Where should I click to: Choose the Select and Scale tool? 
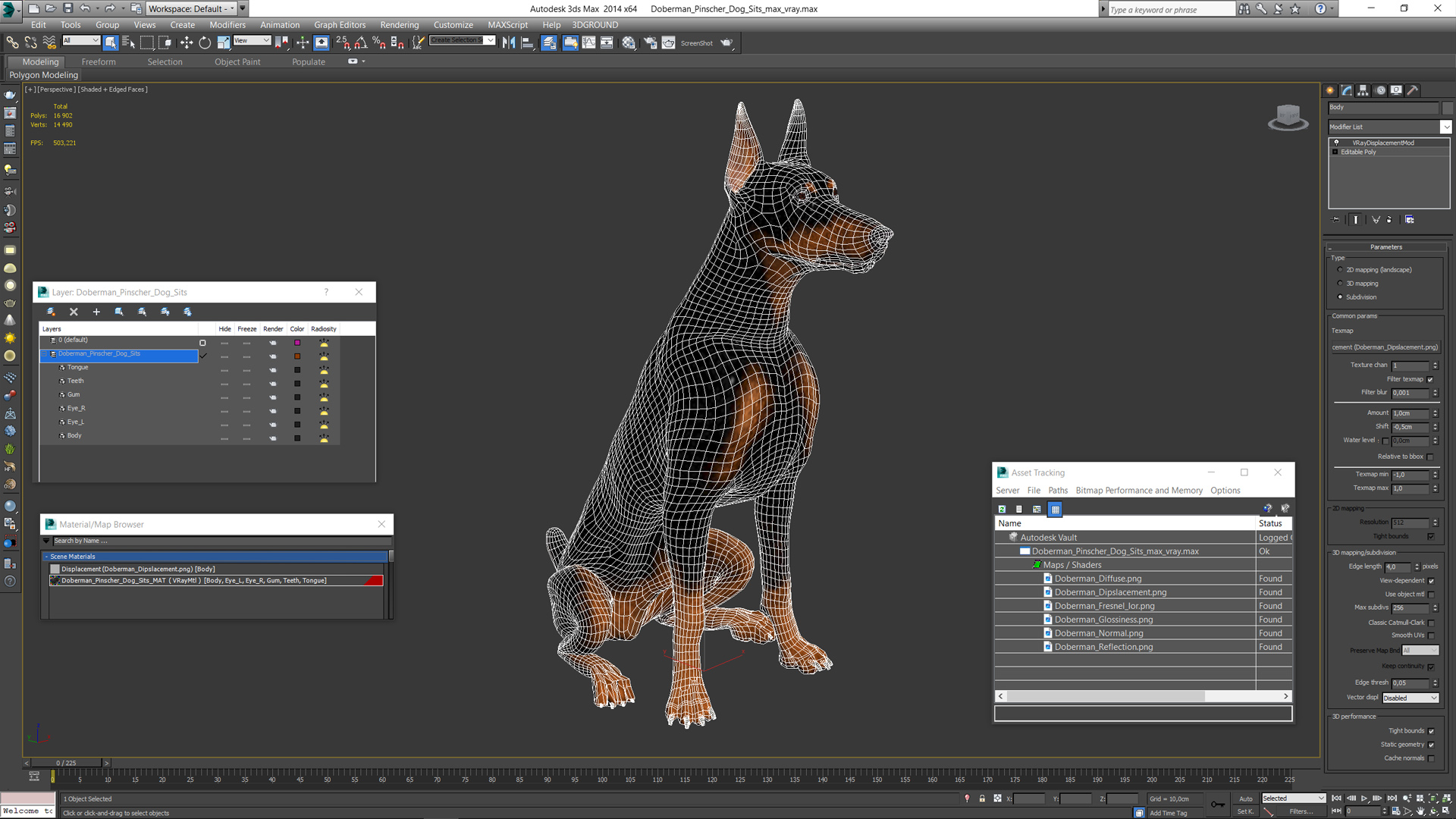pyautogui.click(x=223, y=42)
